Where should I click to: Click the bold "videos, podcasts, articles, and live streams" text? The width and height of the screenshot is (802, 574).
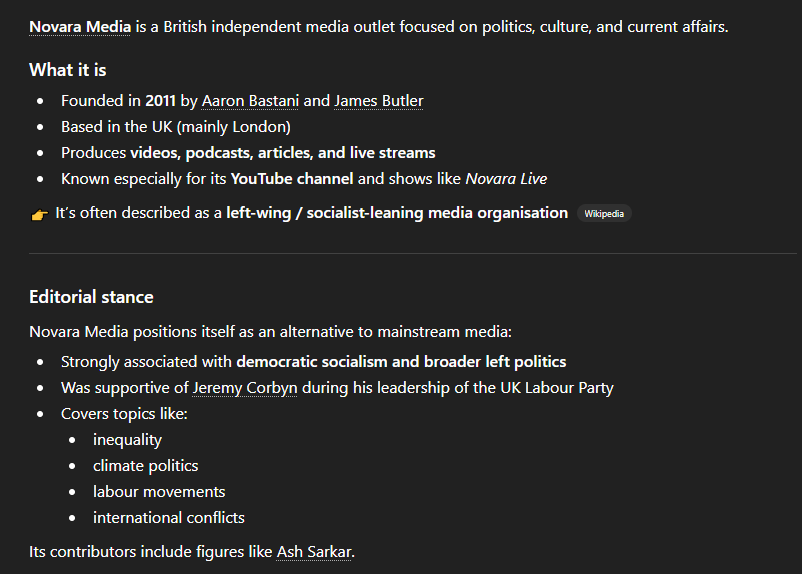click(x=283, y=153)
